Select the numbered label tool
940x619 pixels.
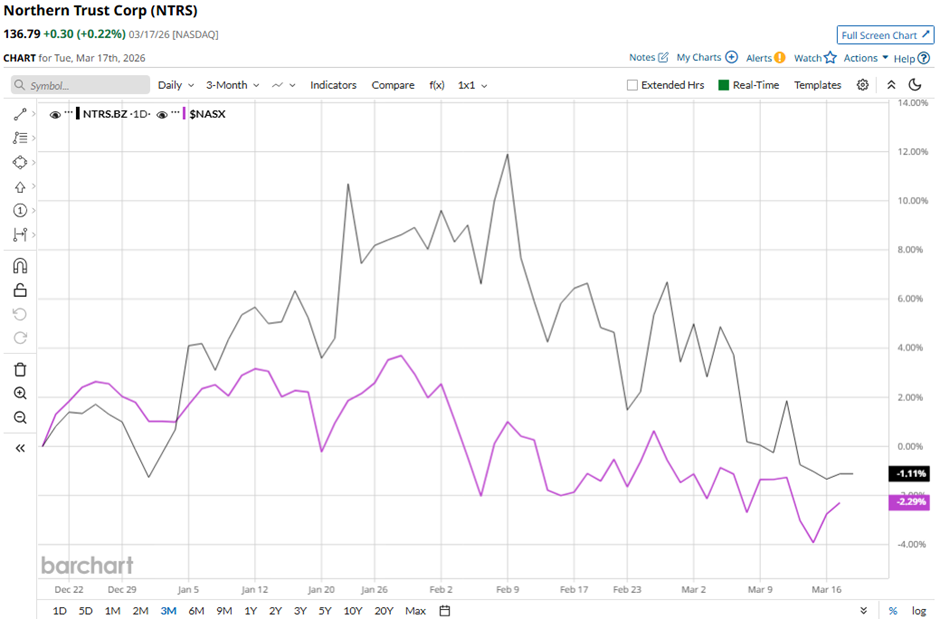[x=20, y=210]
